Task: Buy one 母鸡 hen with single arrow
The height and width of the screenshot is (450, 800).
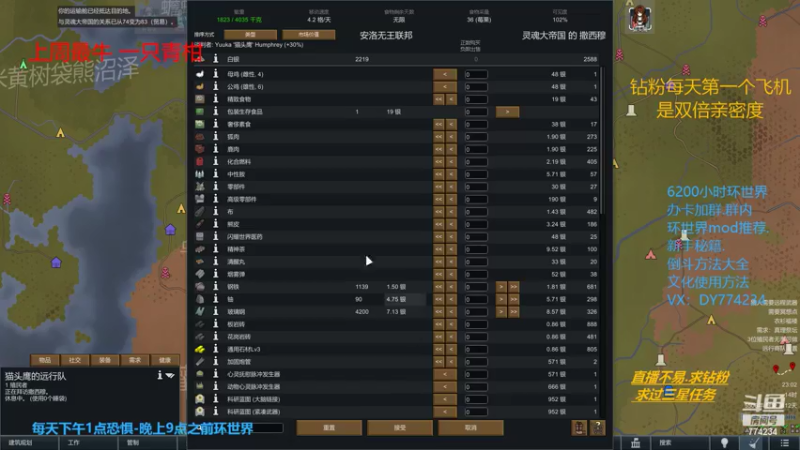Action: (445, 74)
